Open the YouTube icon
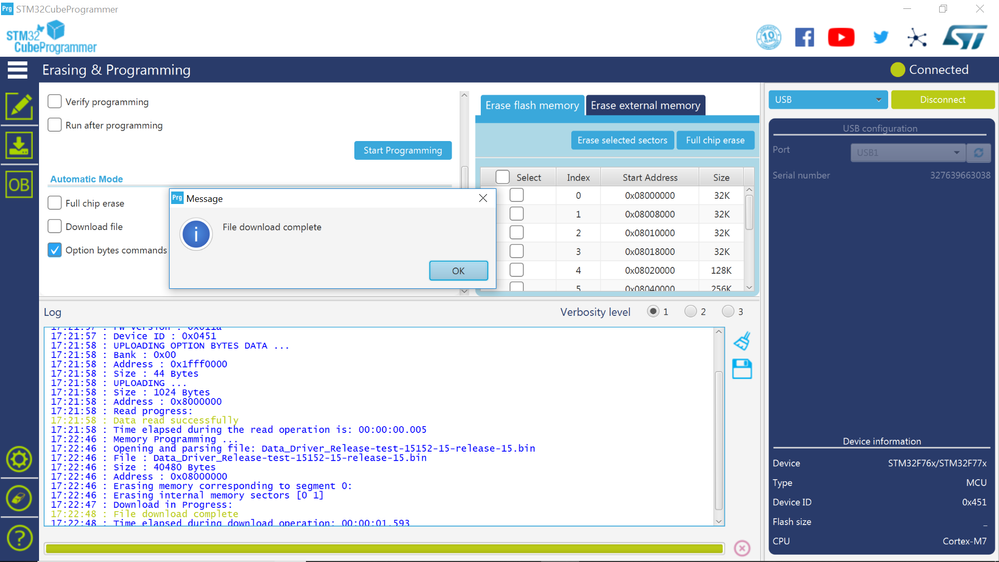 click(x=841, y=38)
